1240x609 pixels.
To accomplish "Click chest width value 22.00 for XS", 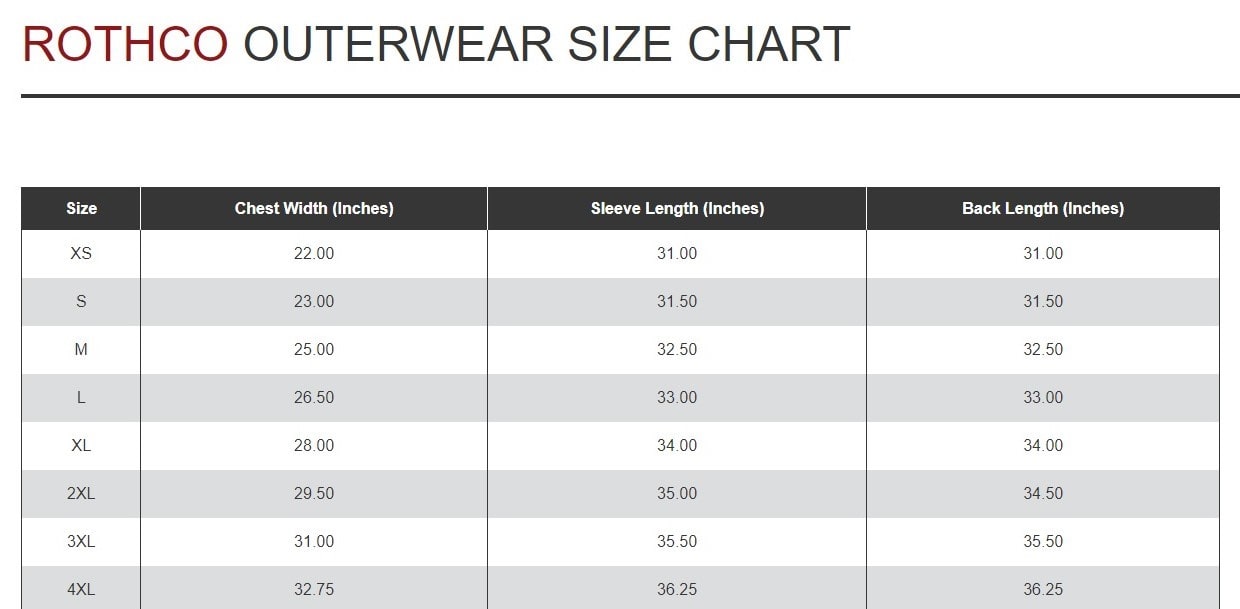I will pyautogui.click(x=314, y=254).
